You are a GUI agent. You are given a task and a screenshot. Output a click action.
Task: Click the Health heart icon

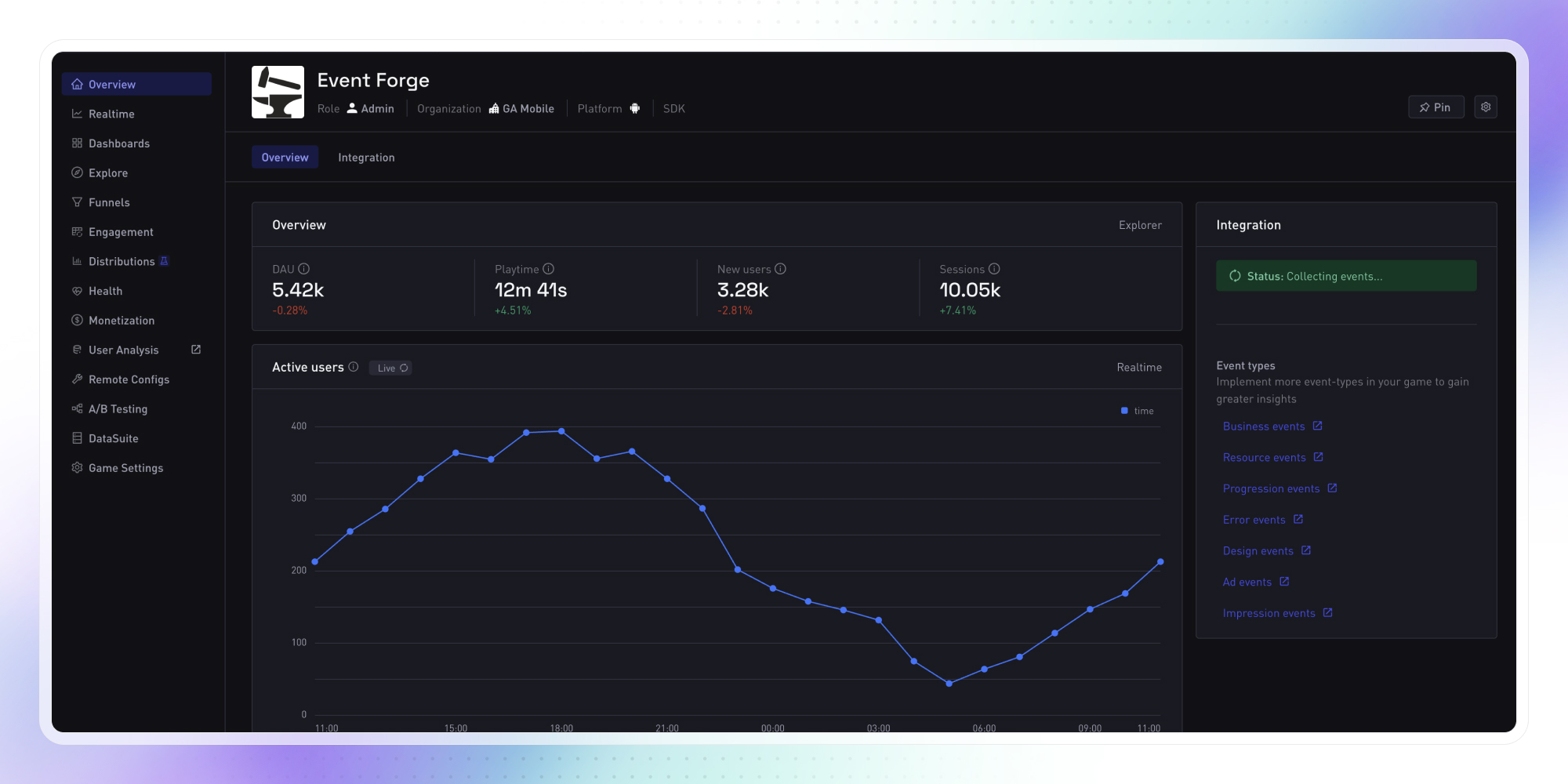coord(77,291)
